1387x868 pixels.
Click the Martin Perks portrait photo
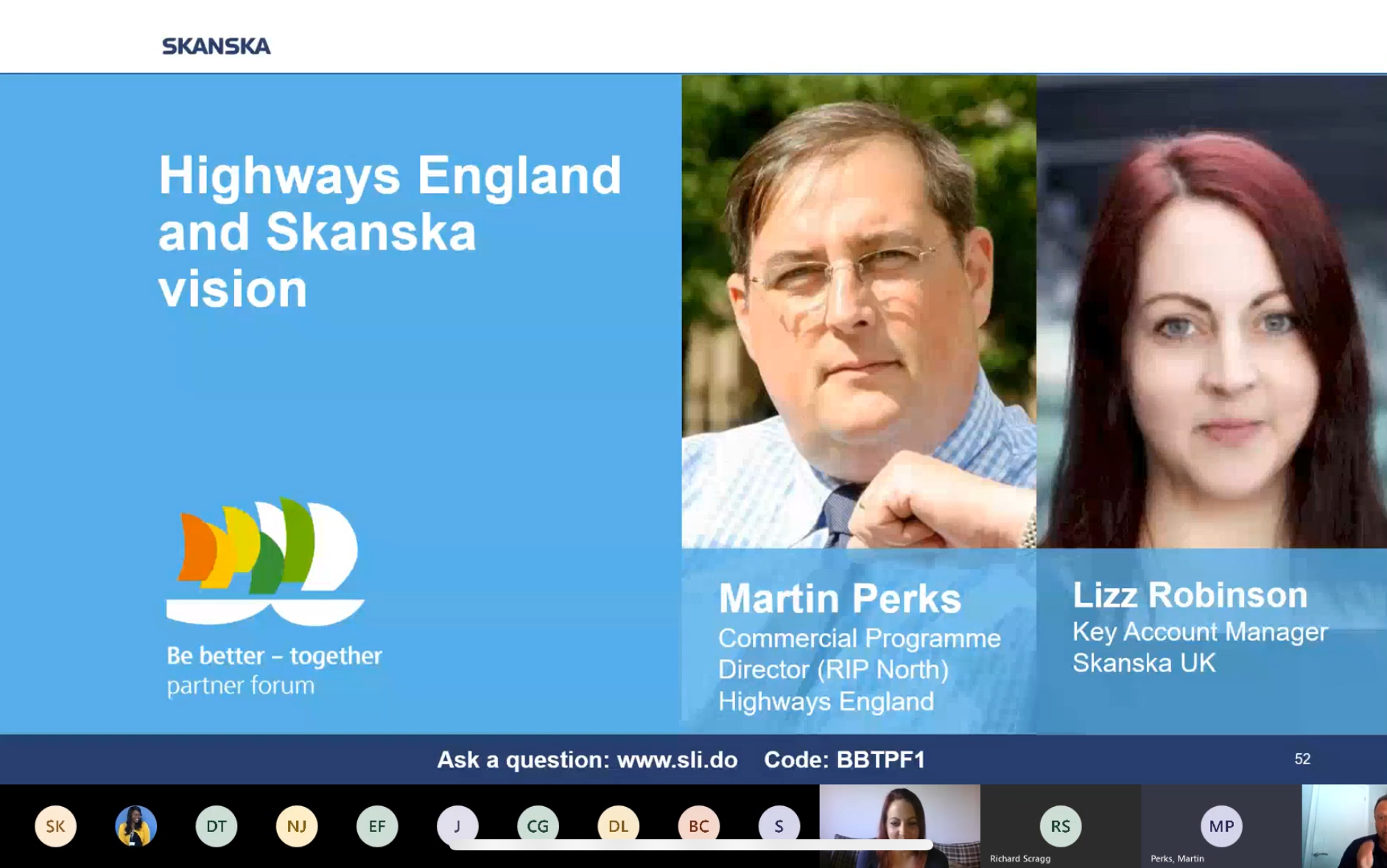pos(859,311)
